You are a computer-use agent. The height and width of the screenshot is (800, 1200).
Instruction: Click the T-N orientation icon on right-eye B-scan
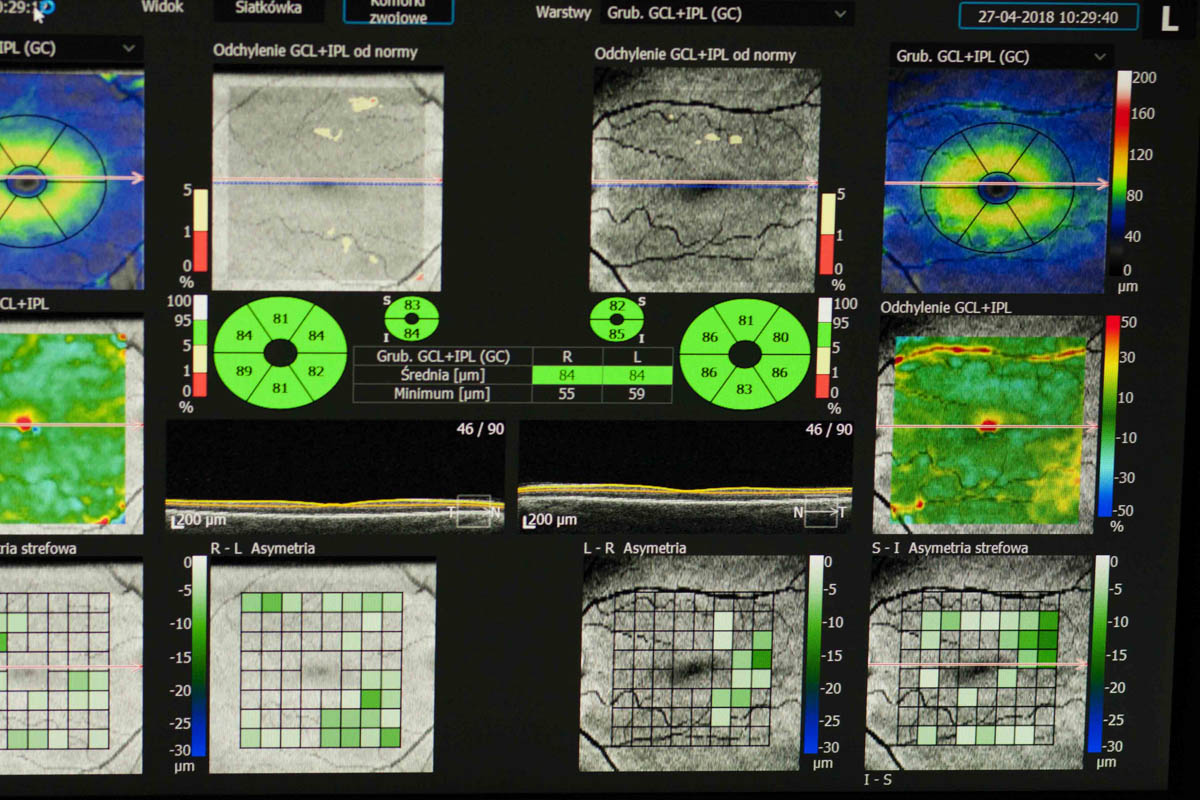475,510
